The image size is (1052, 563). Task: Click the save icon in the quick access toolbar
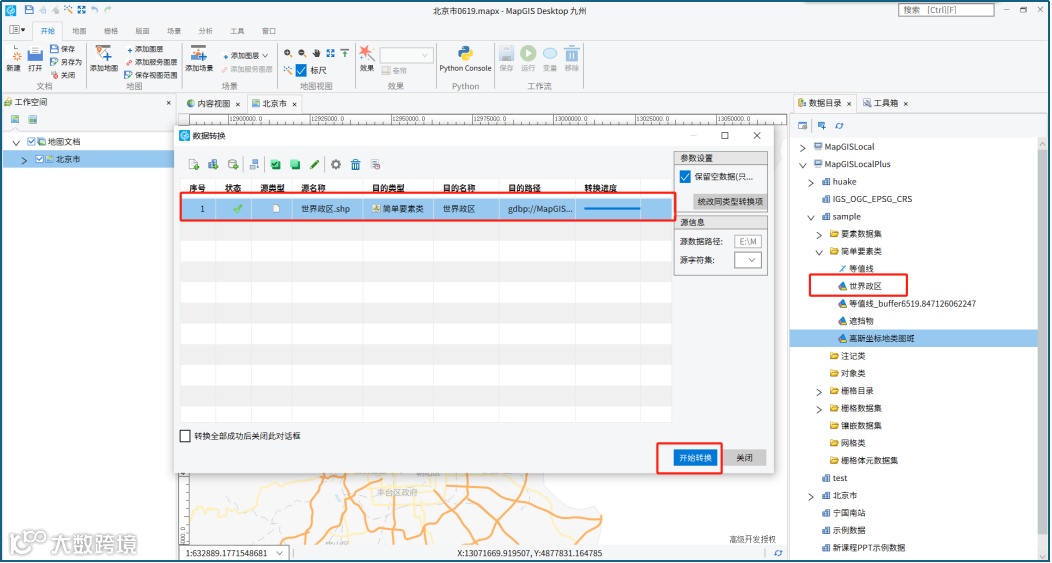point(28,10)
